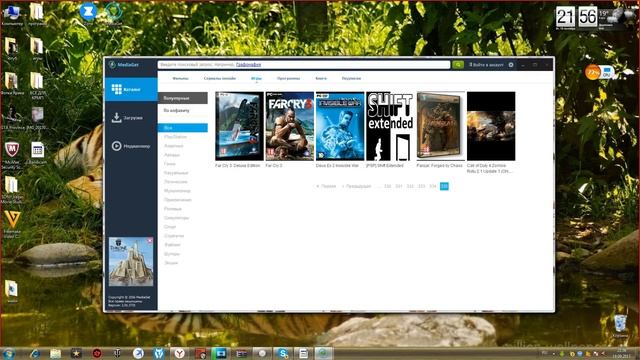Screen dimensions: 640x360
Task: Click the clock gadget showing 21:56
Action: pyautogui.click(x=576, y=17)
